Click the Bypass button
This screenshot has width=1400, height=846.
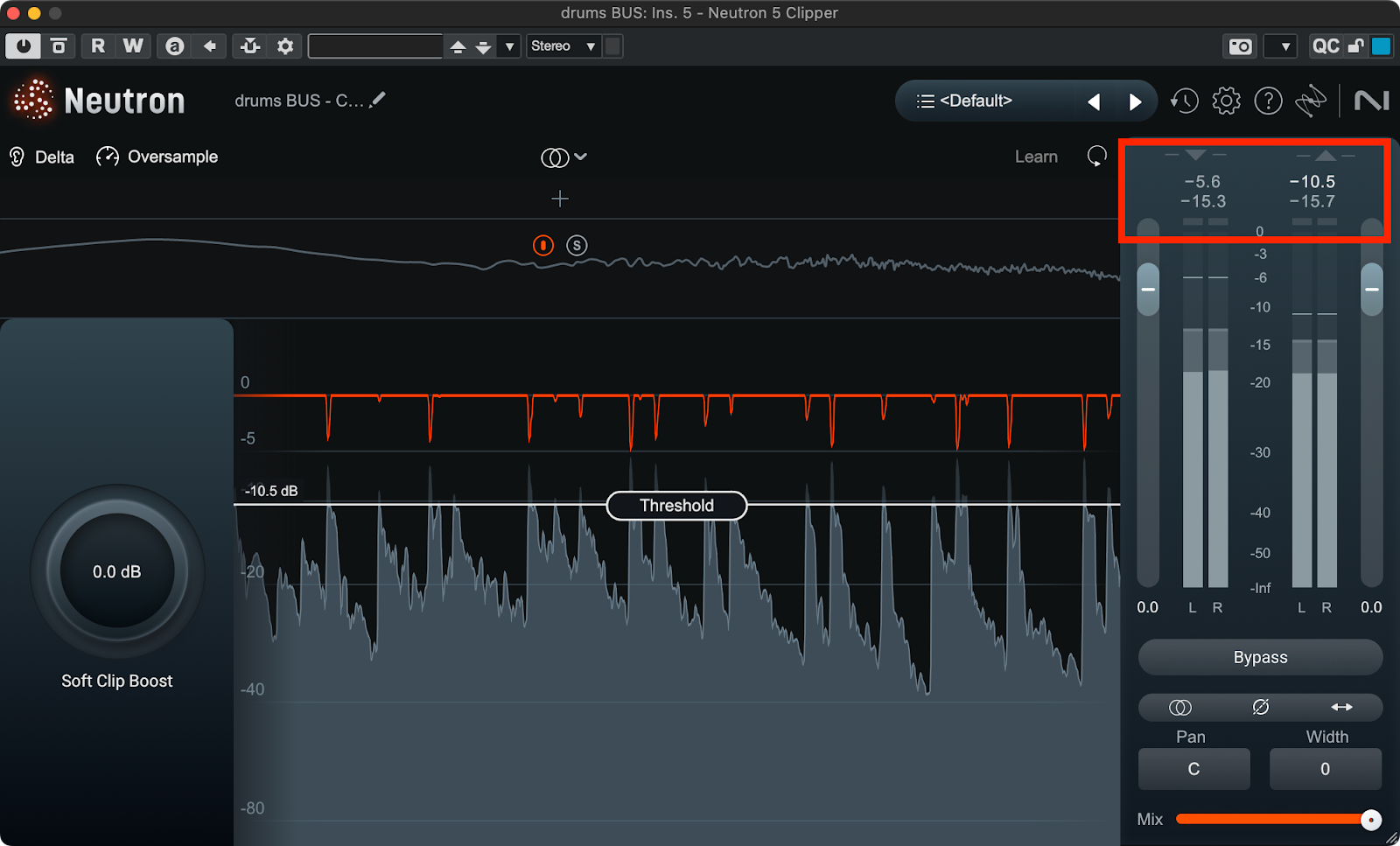coord(1260,658)
